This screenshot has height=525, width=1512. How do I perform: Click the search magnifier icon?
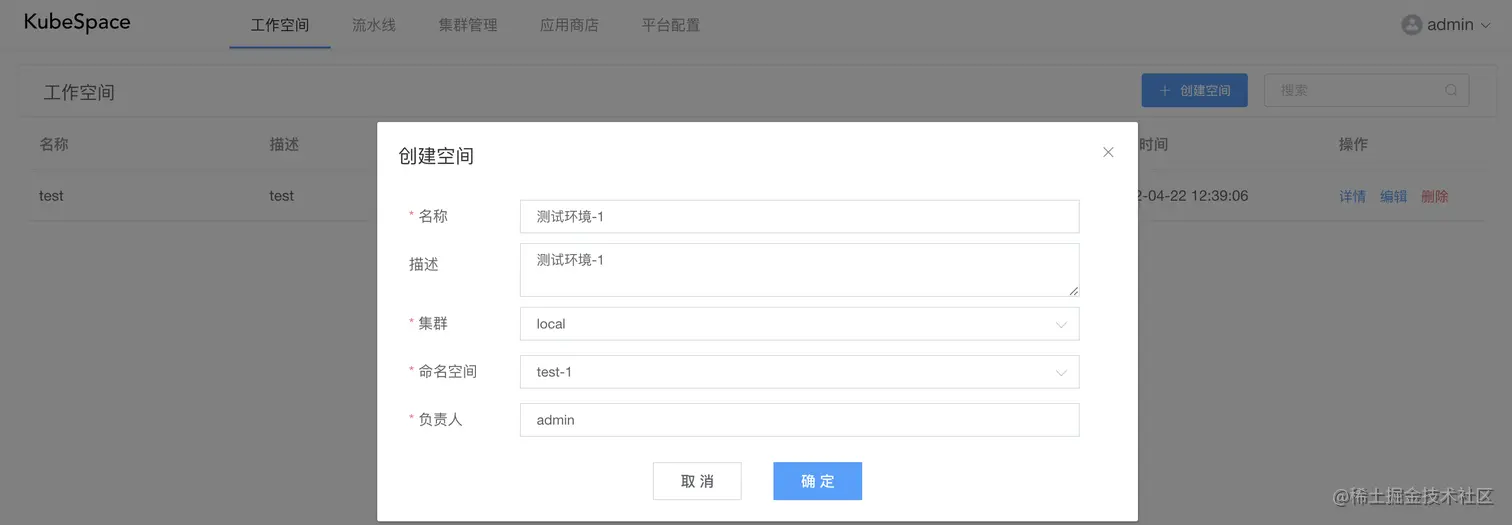tap(1451, 90)
